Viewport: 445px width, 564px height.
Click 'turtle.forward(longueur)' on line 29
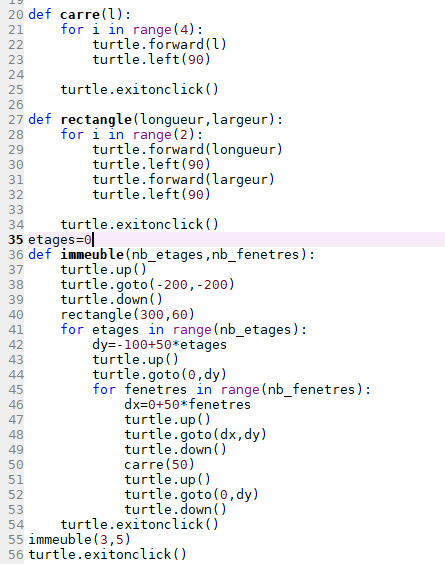(x=187, y=150)
